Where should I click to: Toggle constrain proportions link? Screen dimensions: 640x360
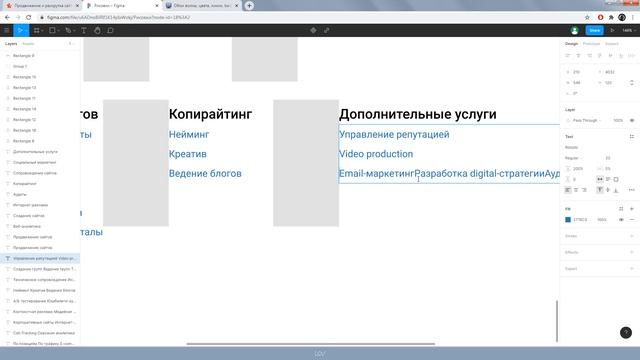[631, 82]
